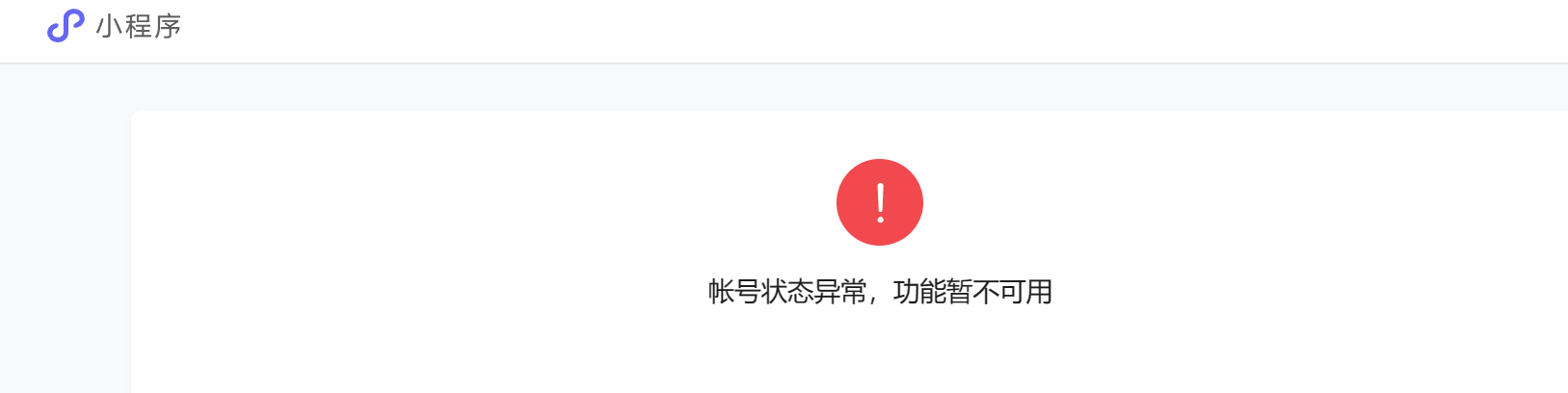Click the white exclamation mark inside the circle
This screenshot has width=1568, height=393.
point(880,202)
